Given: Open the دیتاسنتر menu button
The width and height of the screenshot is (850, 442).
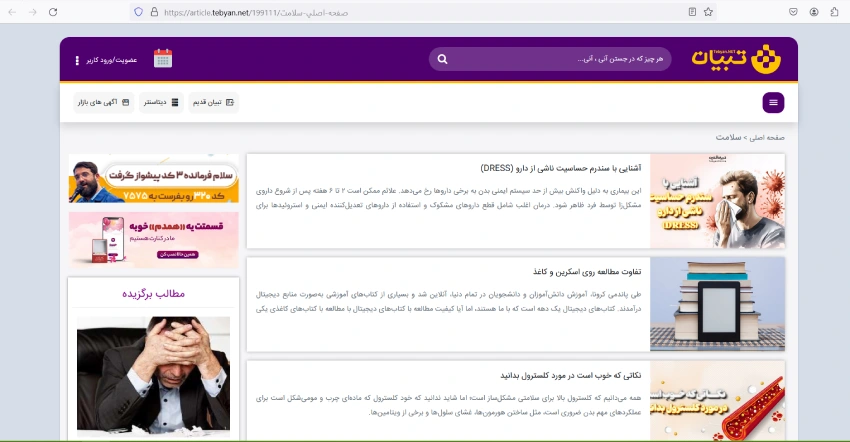Looking at the screenshot, I should [x=161, y=103].
